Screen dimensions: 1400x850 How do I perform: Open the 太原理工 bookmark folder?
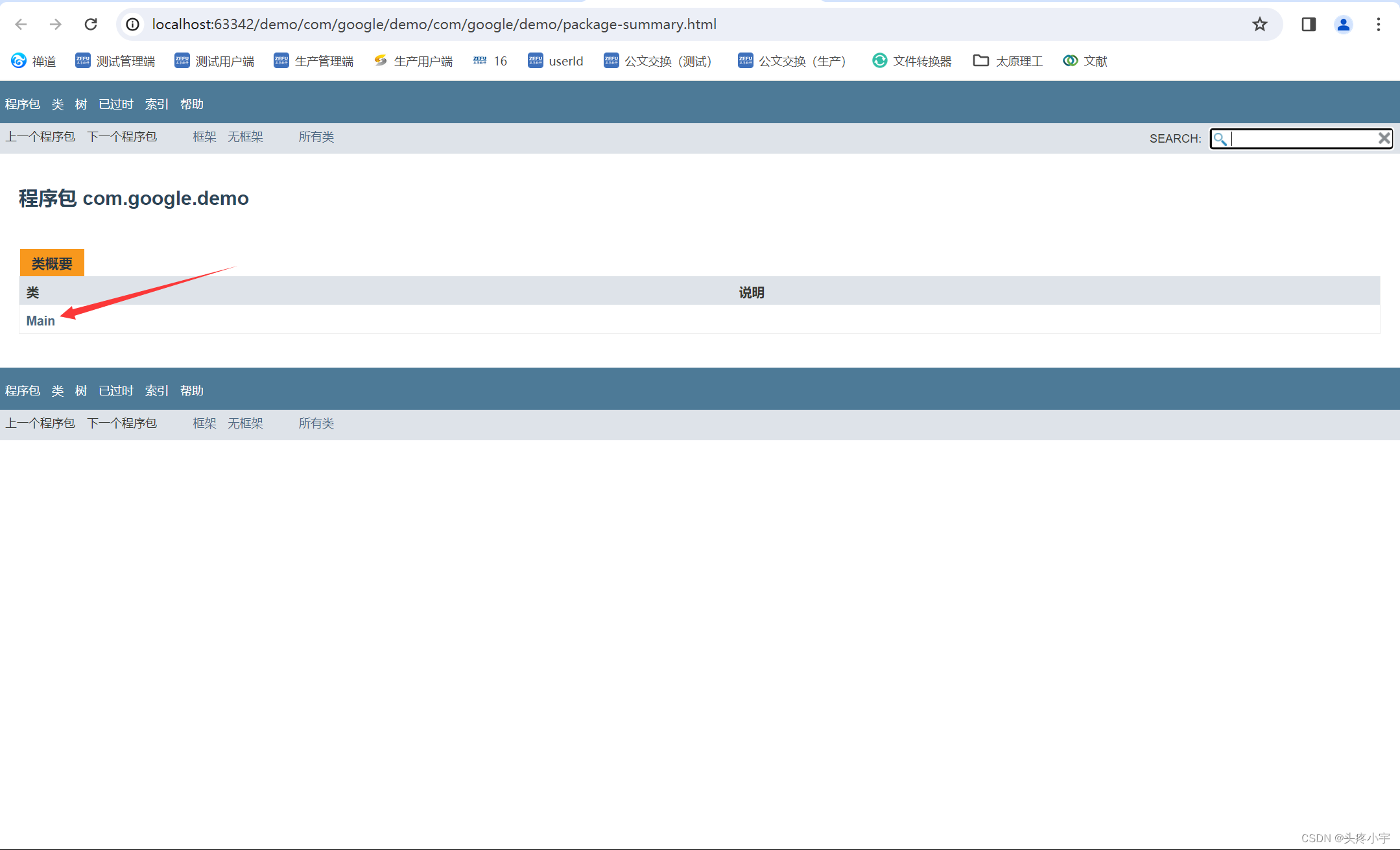1008,61
